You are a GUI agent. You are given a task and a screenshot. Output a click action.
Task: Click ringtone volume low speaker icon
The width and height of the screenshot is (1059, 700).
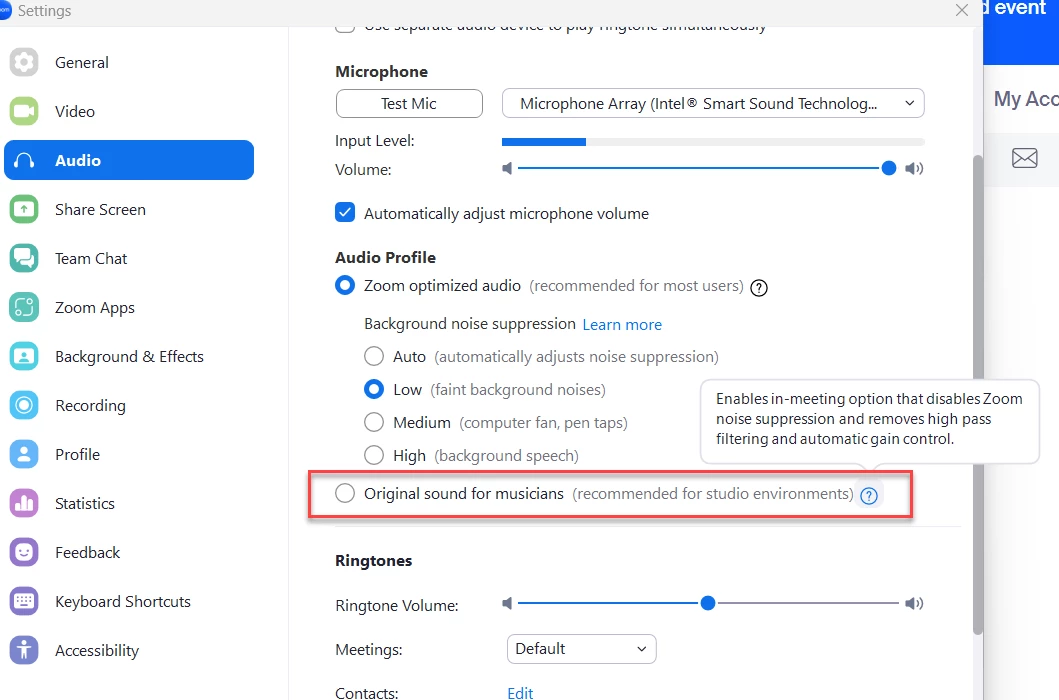point(507,603)
